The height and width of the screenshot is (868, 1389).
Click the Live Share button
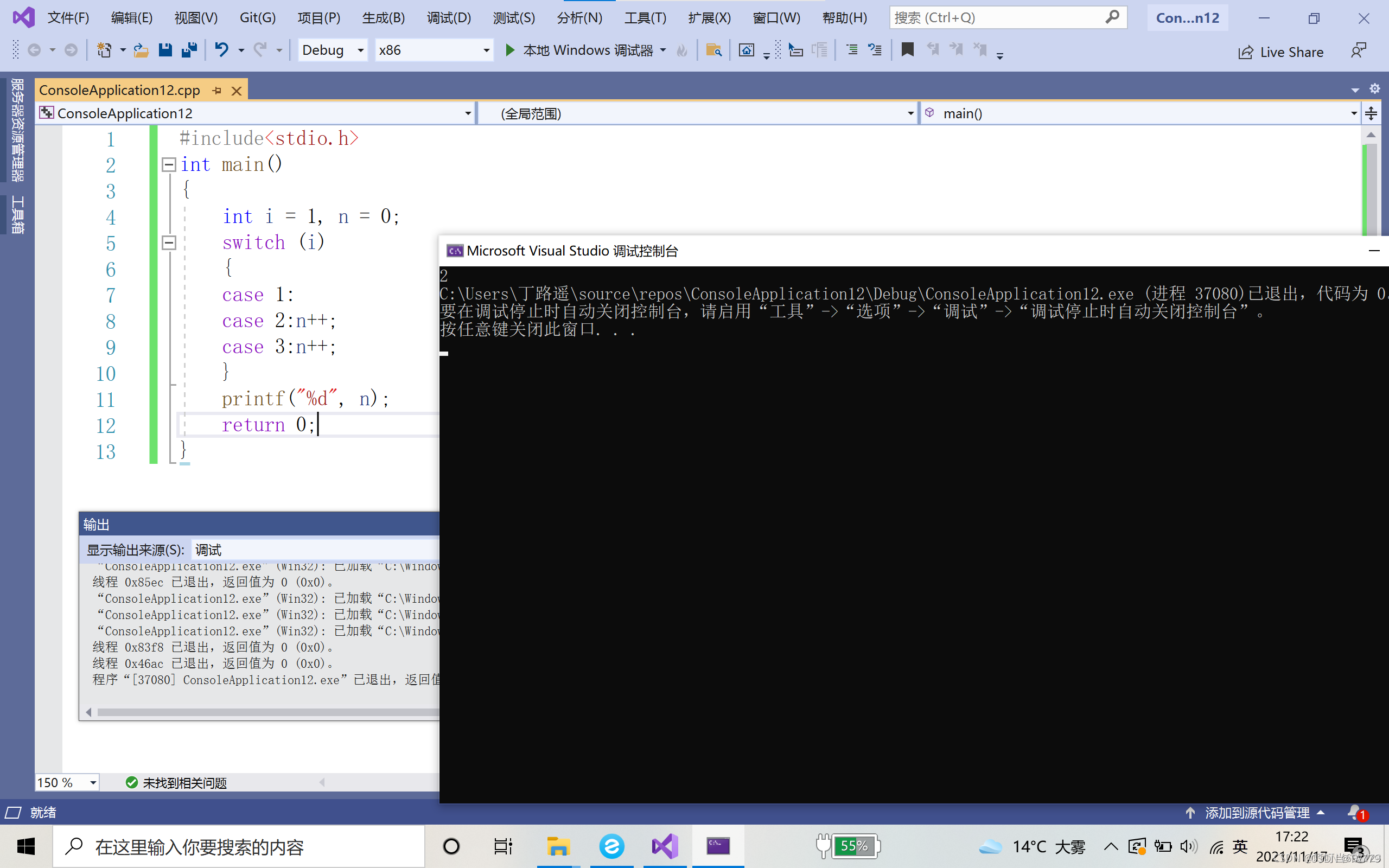pos(1281,52)
